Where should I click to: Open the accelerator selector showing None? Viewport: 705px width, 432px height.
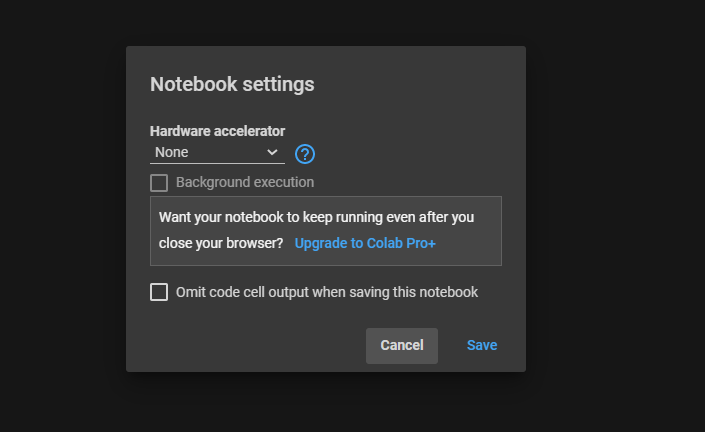208,153
